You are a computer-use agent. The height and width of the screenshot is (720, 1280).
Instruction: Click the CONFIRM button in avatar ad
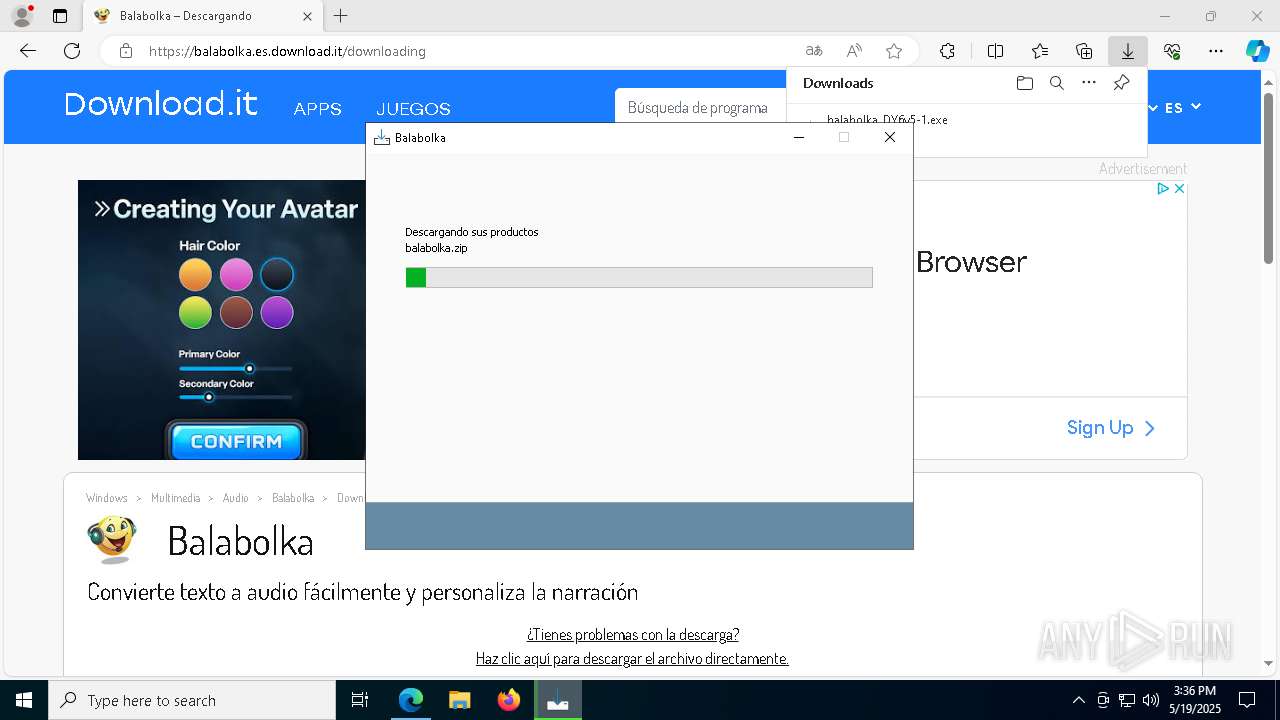pos(236,441)
